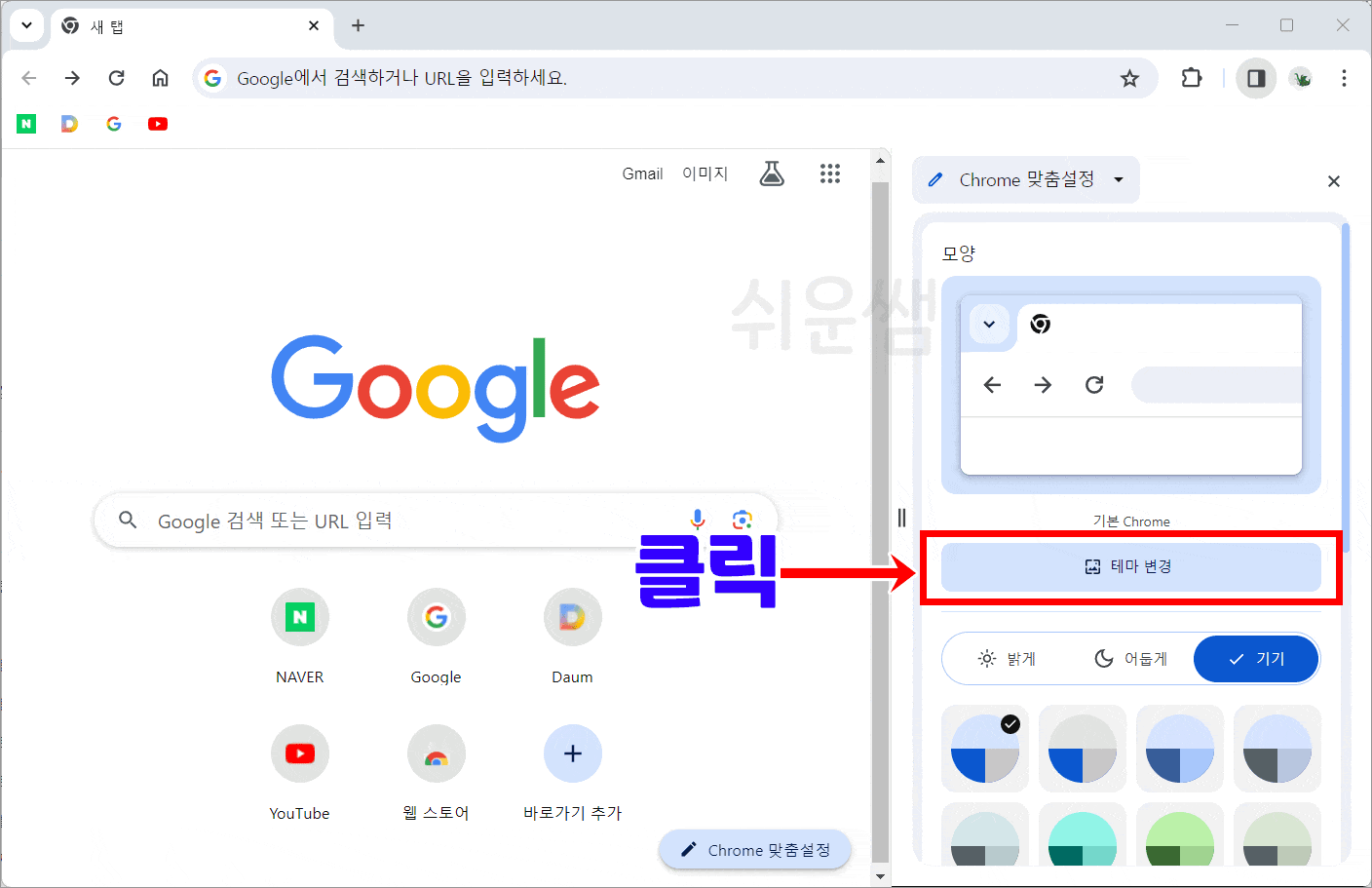
Task: Open the Google apps grid icon
Action: click(x=830, y=174)
